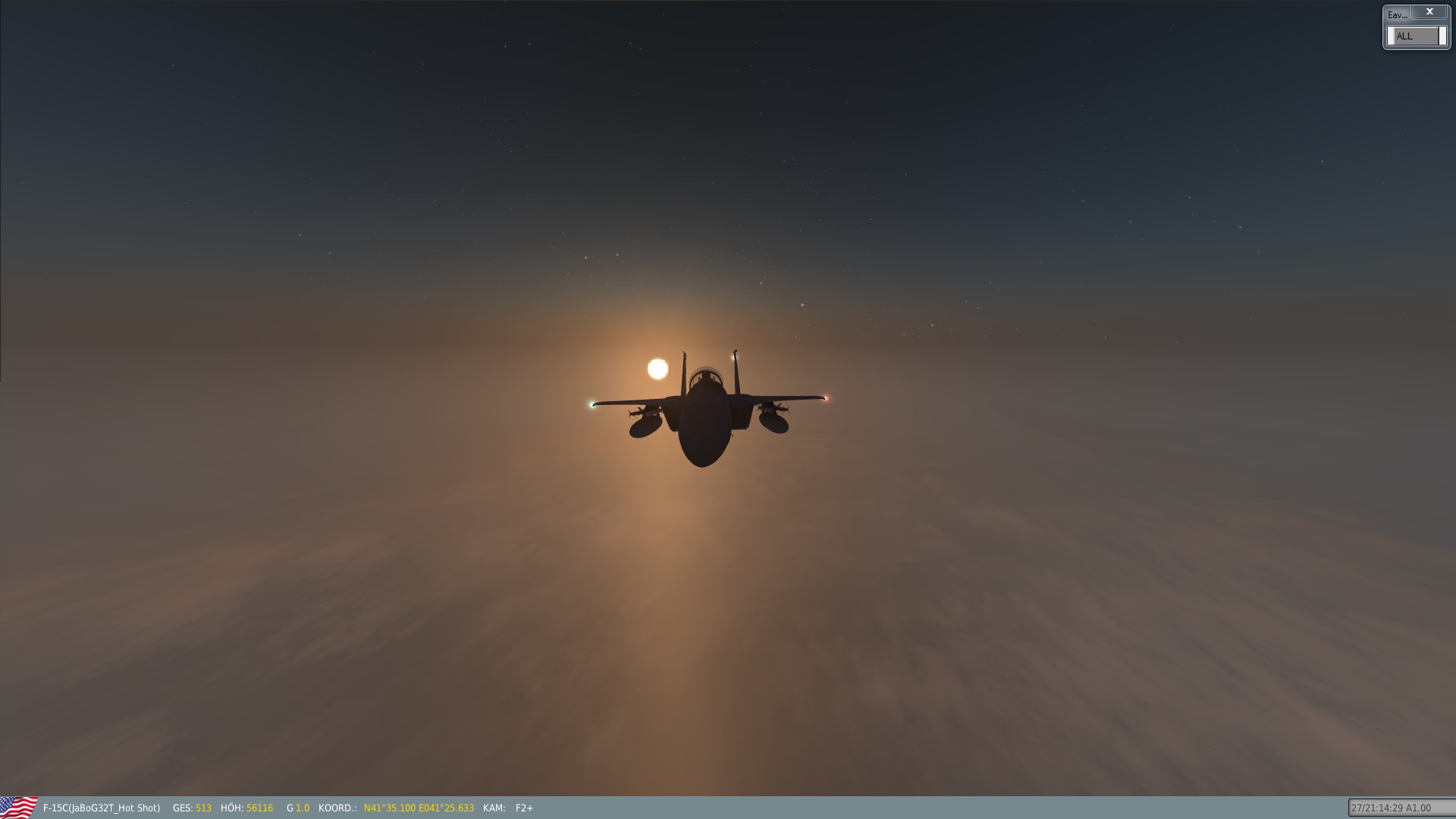Click the left underwing fuel tank
Image resolution: width=1456 pixels, height=819 pixels.
(x=645, y=425)
